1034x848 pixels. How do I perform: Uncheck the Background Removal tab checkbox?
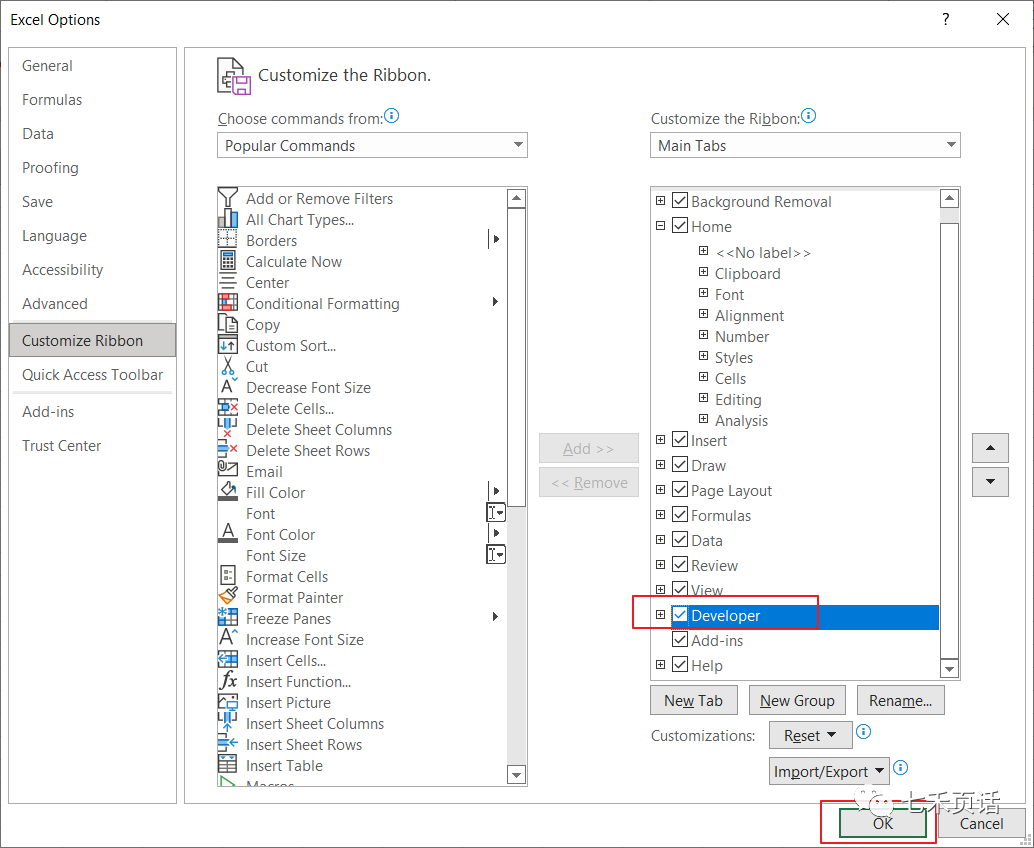pyautogui.click(x=680, y=200)
